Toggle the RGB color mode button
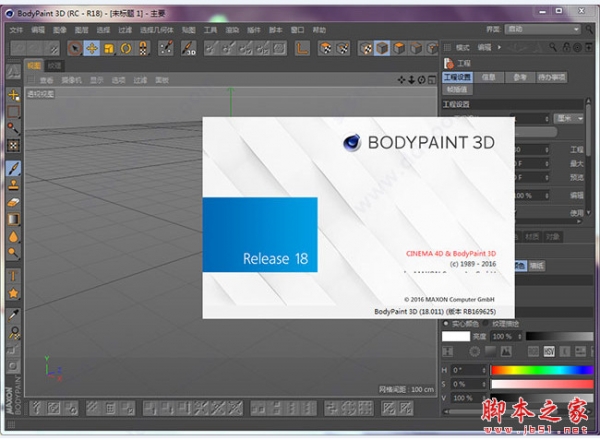 pyautogui.click(x=533, y=351)
